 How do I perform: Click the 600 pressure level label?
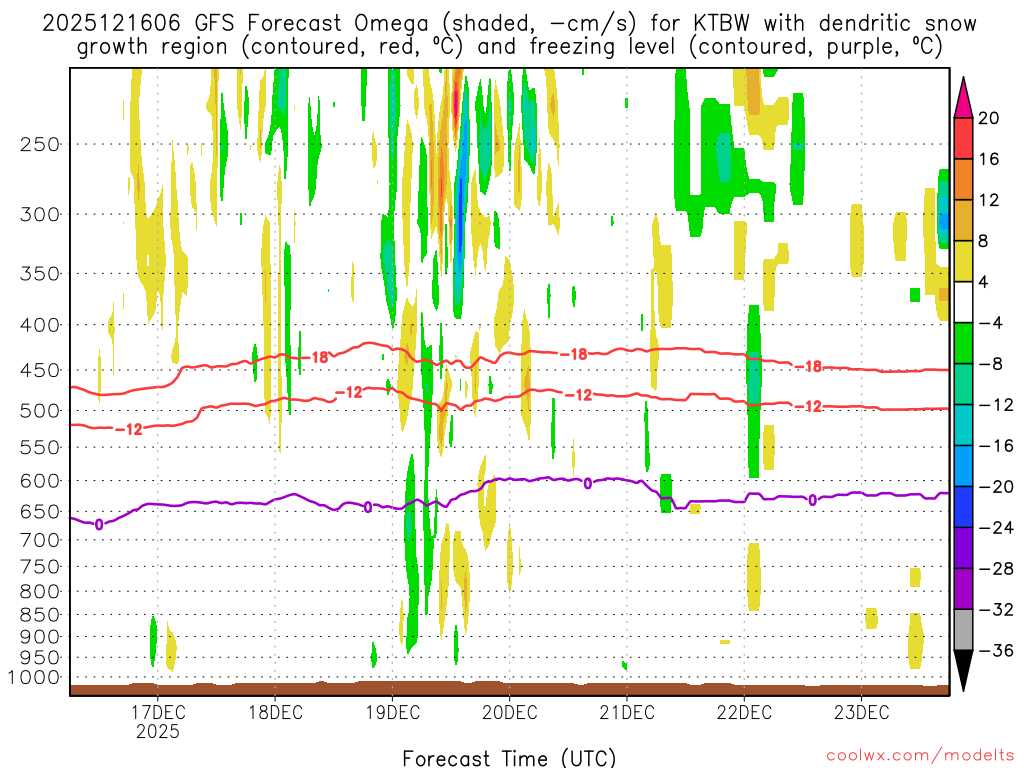(40, 481)
